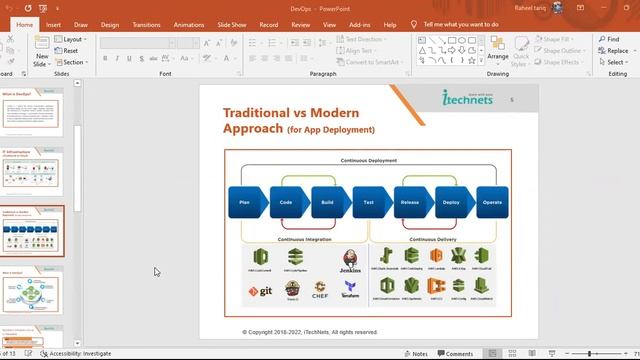
Task: Switch to Slide Sorter view
Action: click(x=512, y=353)
